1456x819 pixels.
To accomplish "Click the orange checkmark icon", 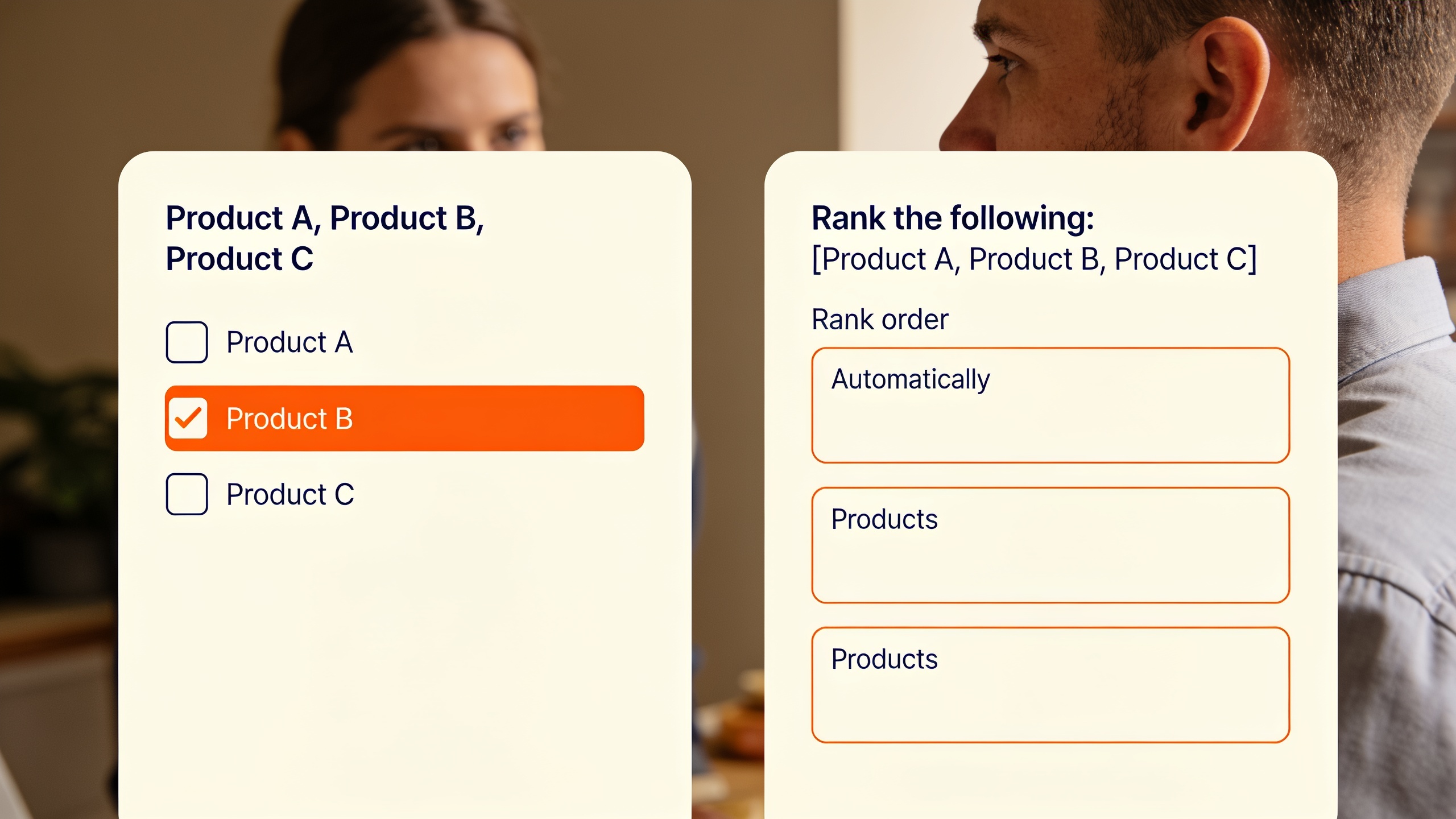I will 188,418.
